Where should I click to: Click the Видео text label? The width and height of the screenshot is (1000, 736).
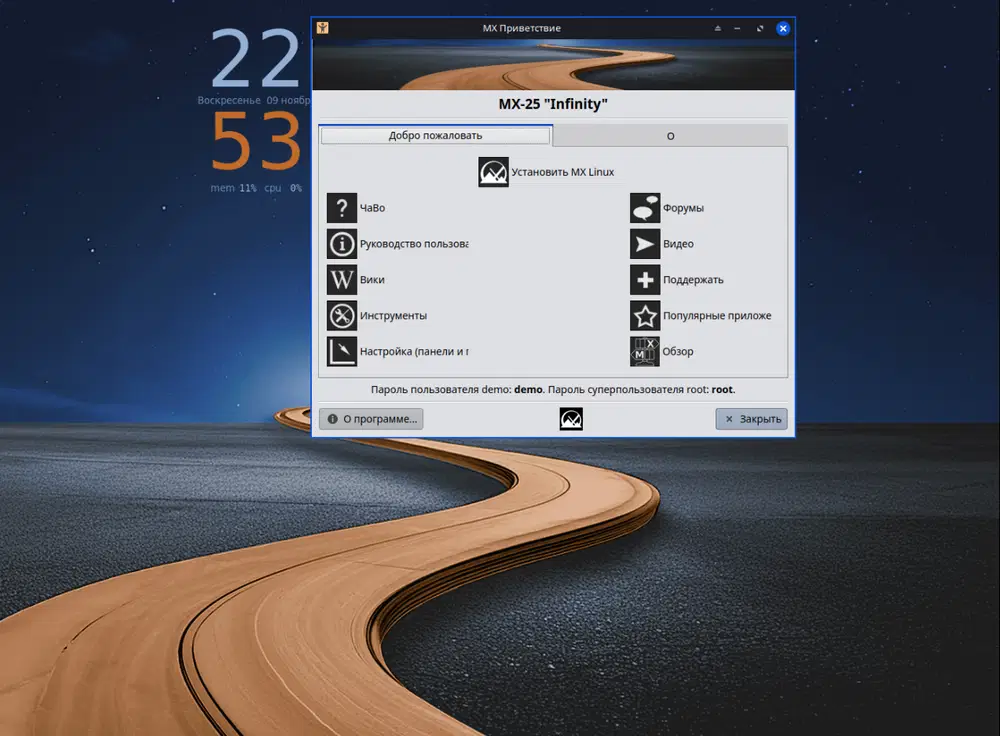[x=678, y=244]
